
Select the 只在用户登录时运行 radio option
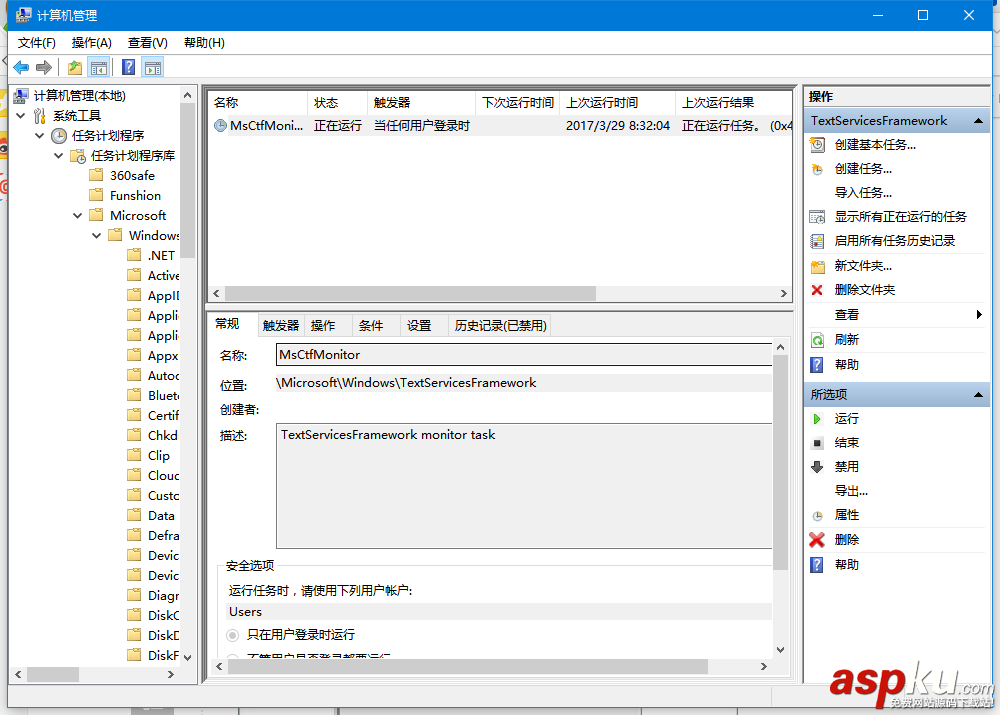click(x=231, y=635)
